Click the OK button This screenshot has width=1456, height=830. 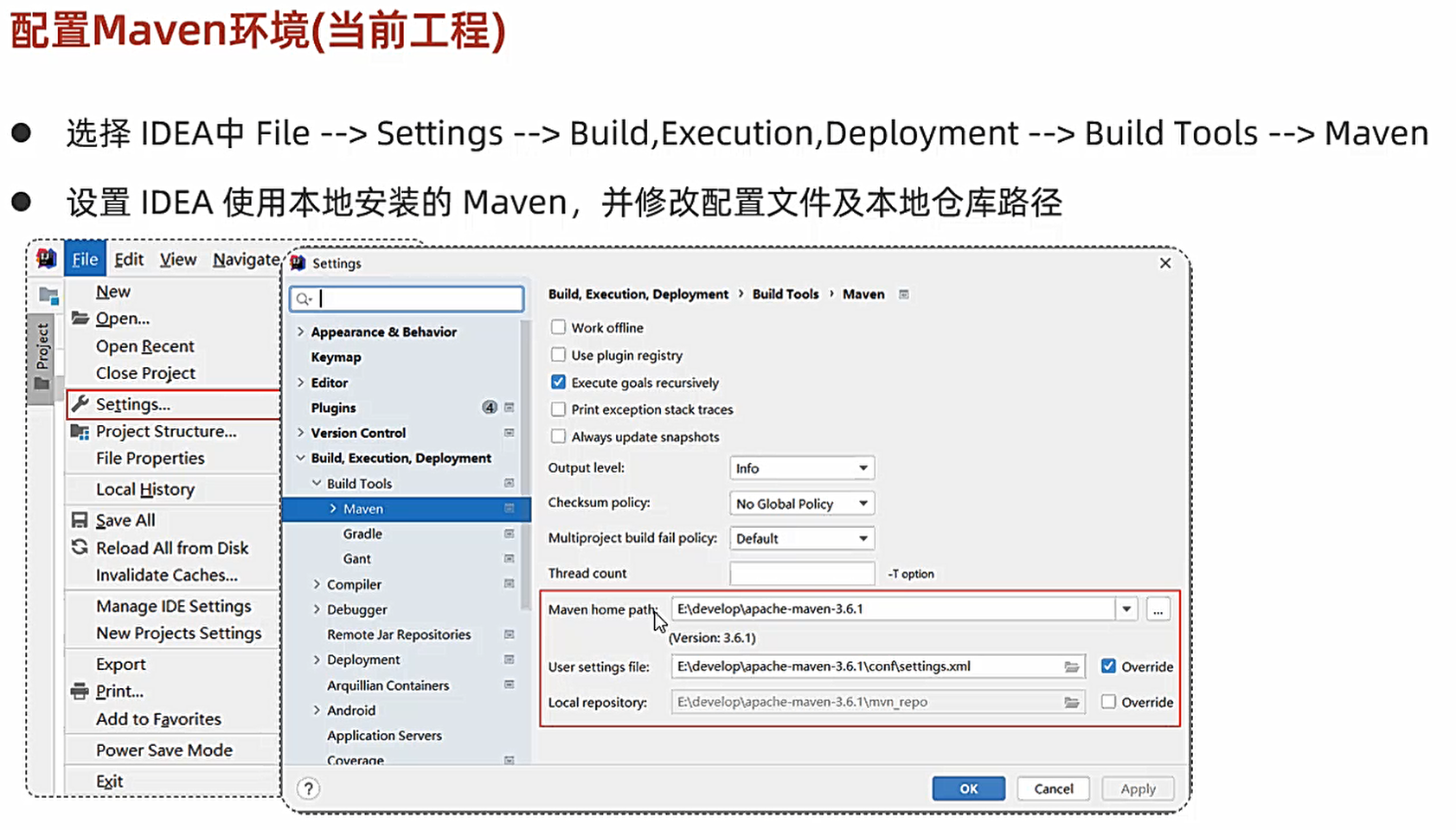(969, 788)
